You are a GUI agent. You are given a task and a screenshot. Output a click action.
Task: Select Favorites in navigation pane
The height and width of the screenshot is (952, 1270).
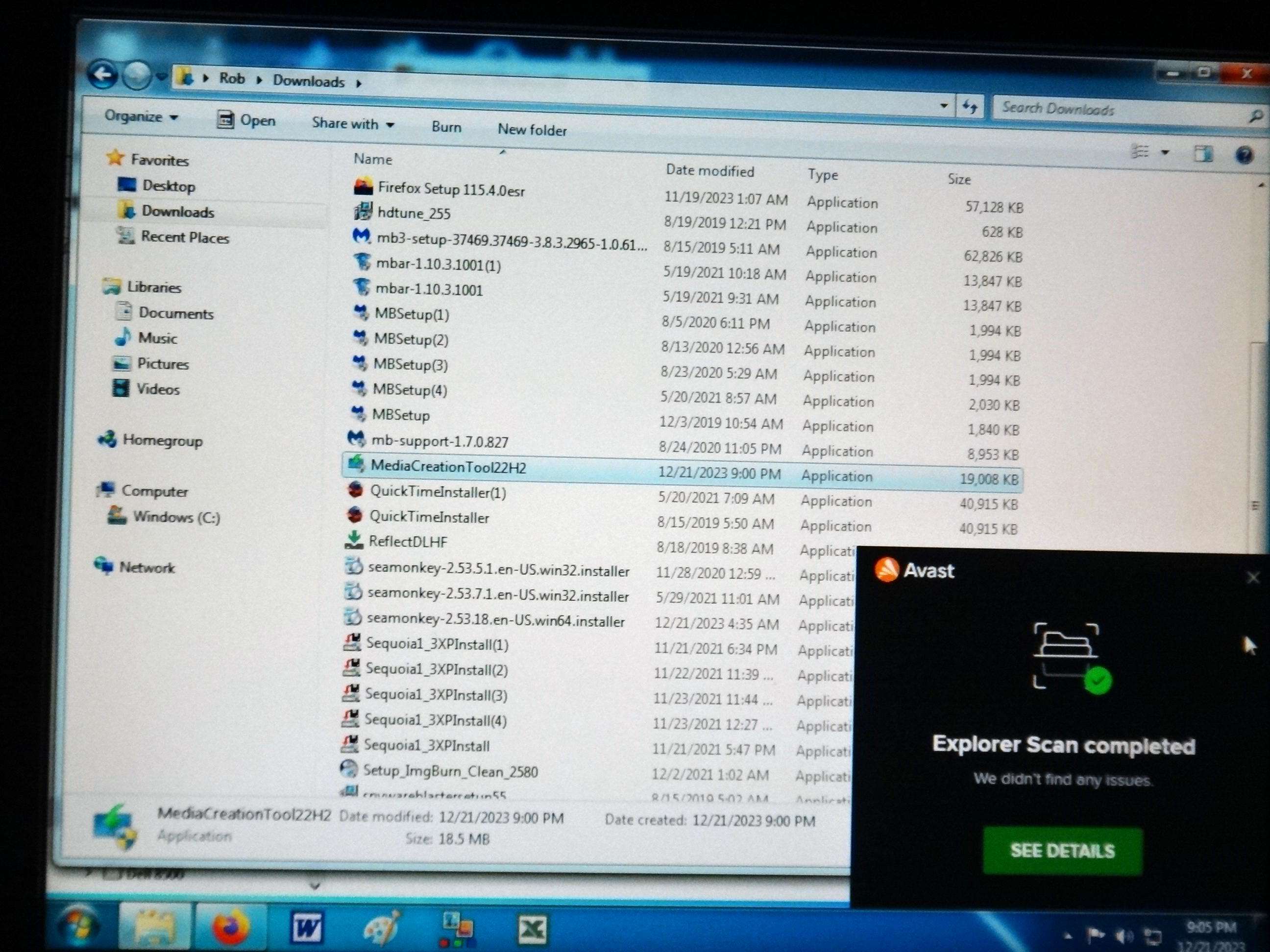point(148,159)
